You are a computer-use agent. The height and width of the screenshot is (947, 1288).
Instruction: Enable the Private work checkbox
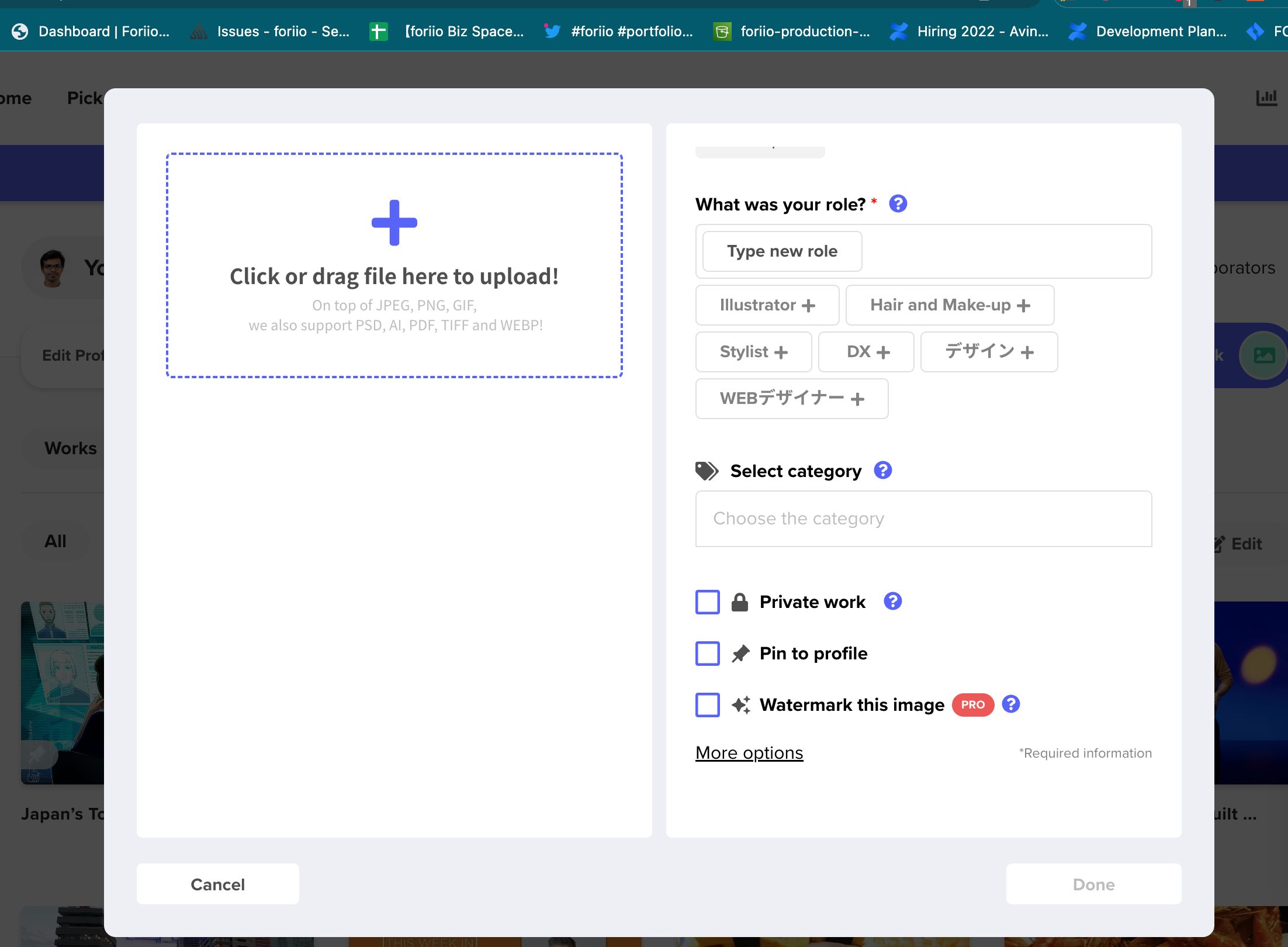[x=707, y=602]
